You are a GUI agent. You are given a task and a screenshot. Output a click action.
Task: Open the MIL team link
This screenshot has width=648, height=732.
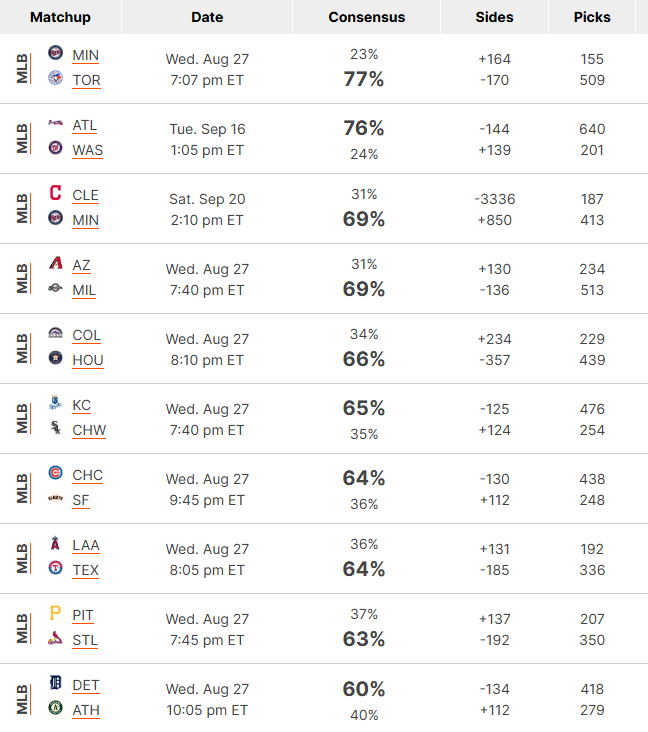tap(84, 290)
